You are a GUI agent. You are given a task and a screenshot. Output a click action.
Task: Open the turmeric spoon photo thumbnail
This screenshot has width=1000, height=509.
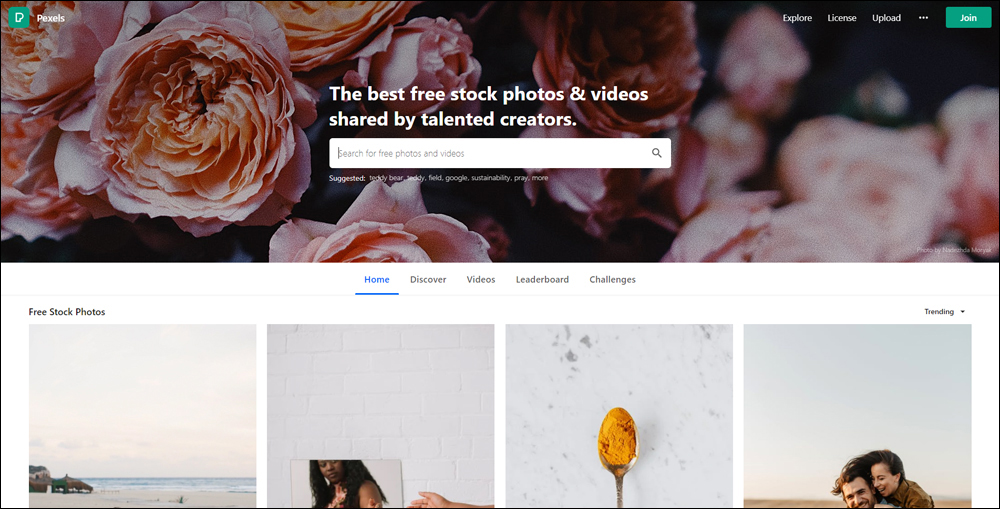coord(619,416)
